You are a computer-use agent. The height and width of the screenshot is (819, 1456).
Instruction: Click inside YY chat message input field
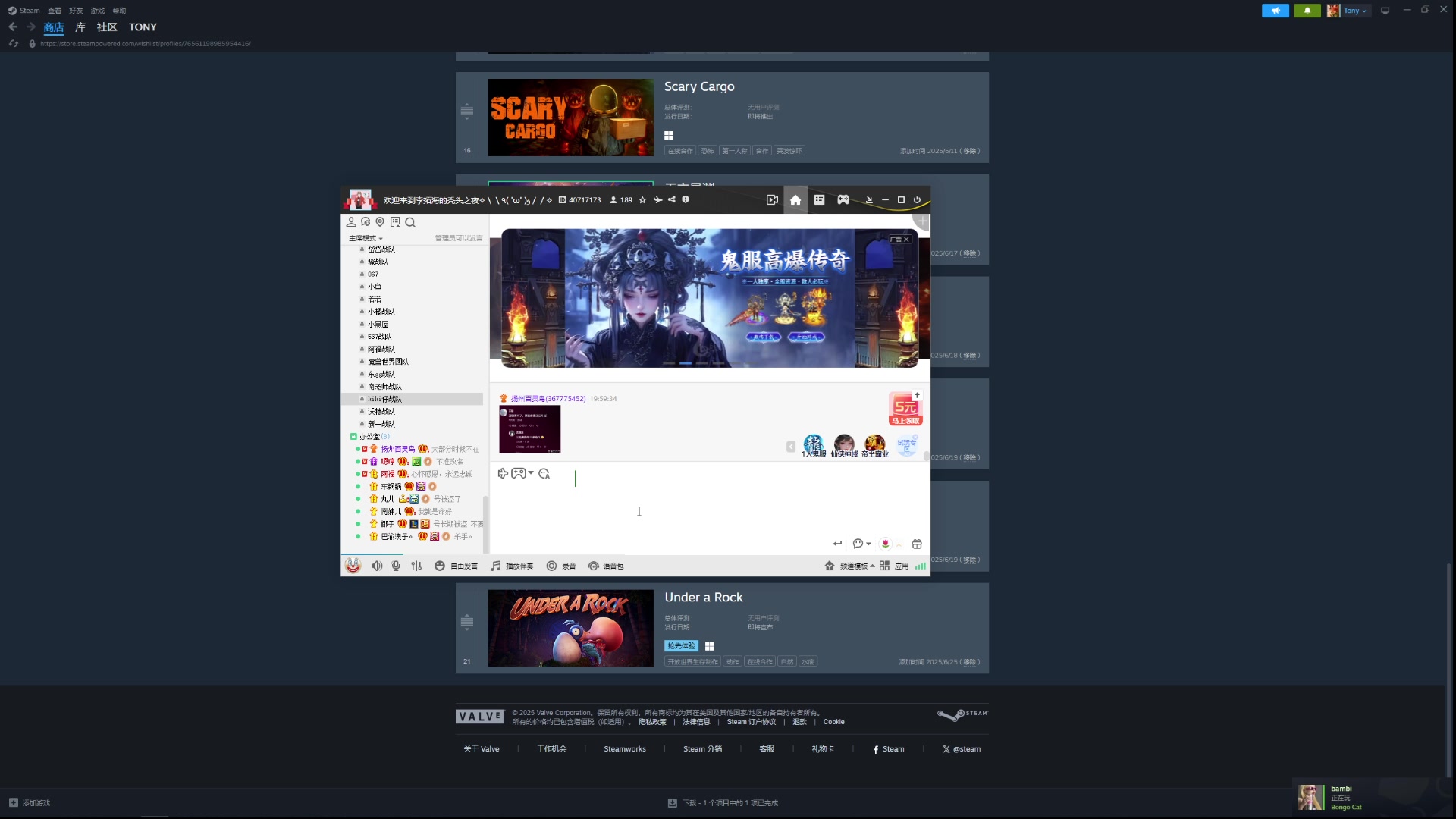coord(710,510)
